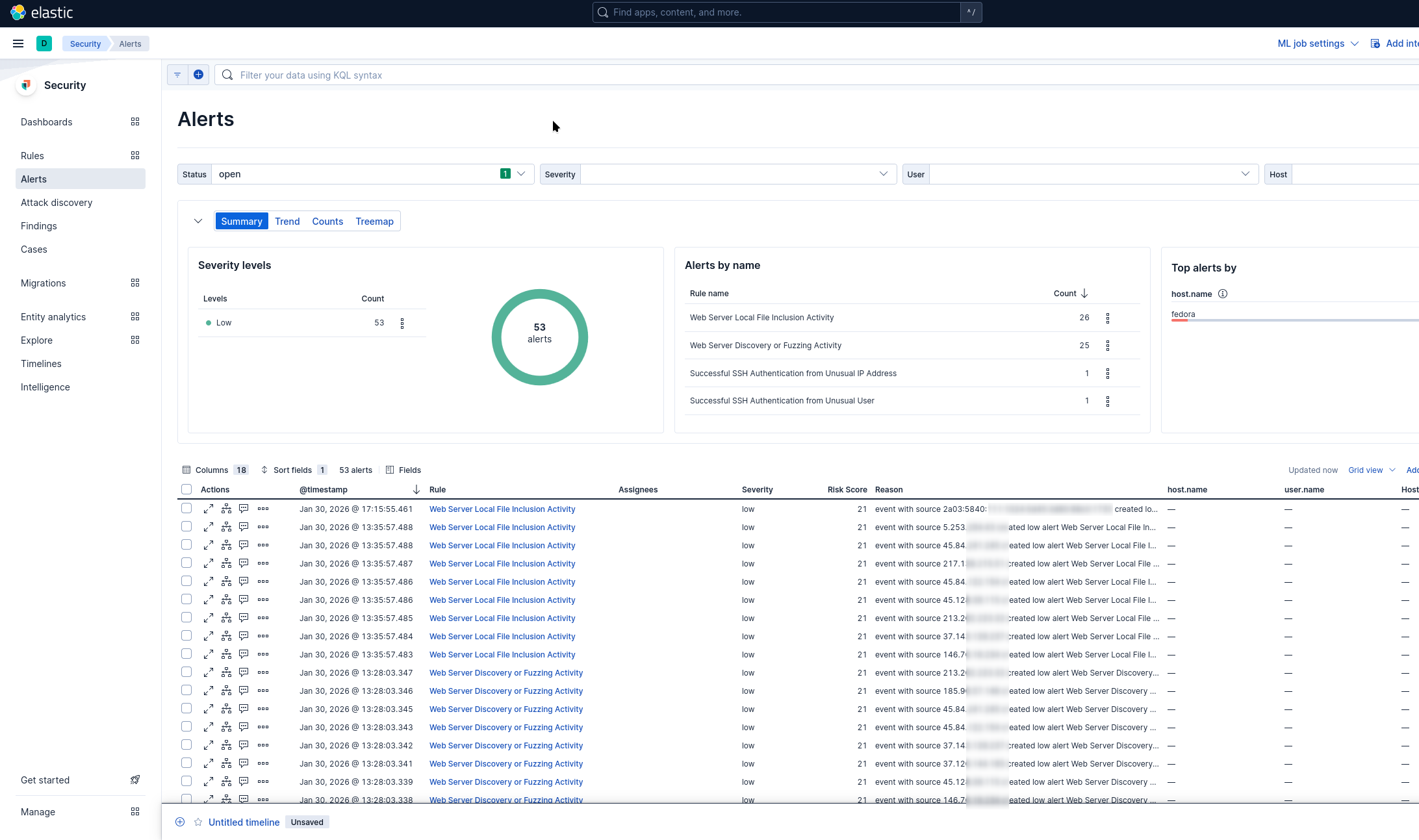Open Attack discovery in sidebar
Viewport: 1419px width, 840px height.
(x=57, y=203)
